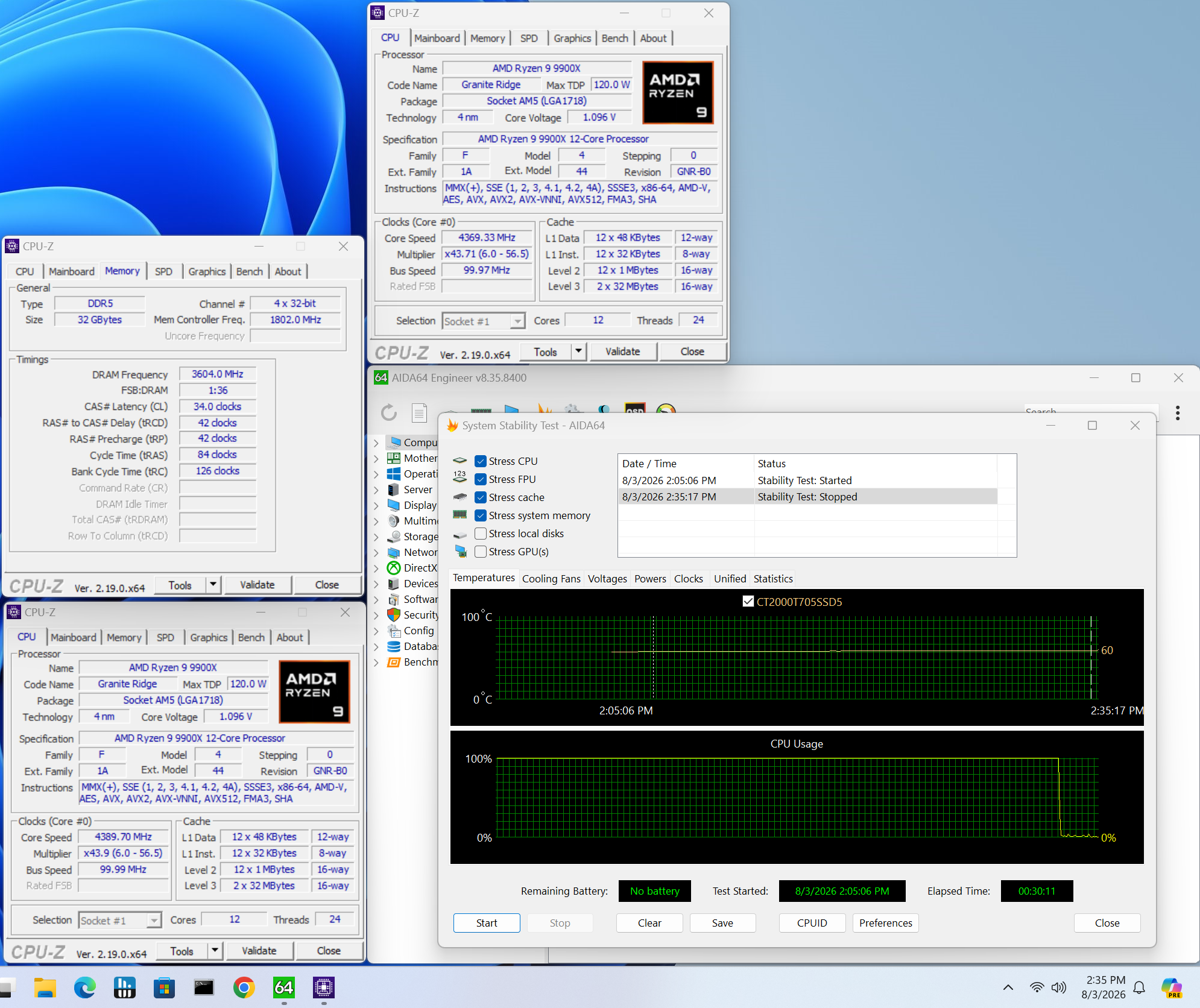This screenshot has width=1200, height=1008.
Task: Select Security shield icon in AIDA64 tree
Action: [394, 614]
